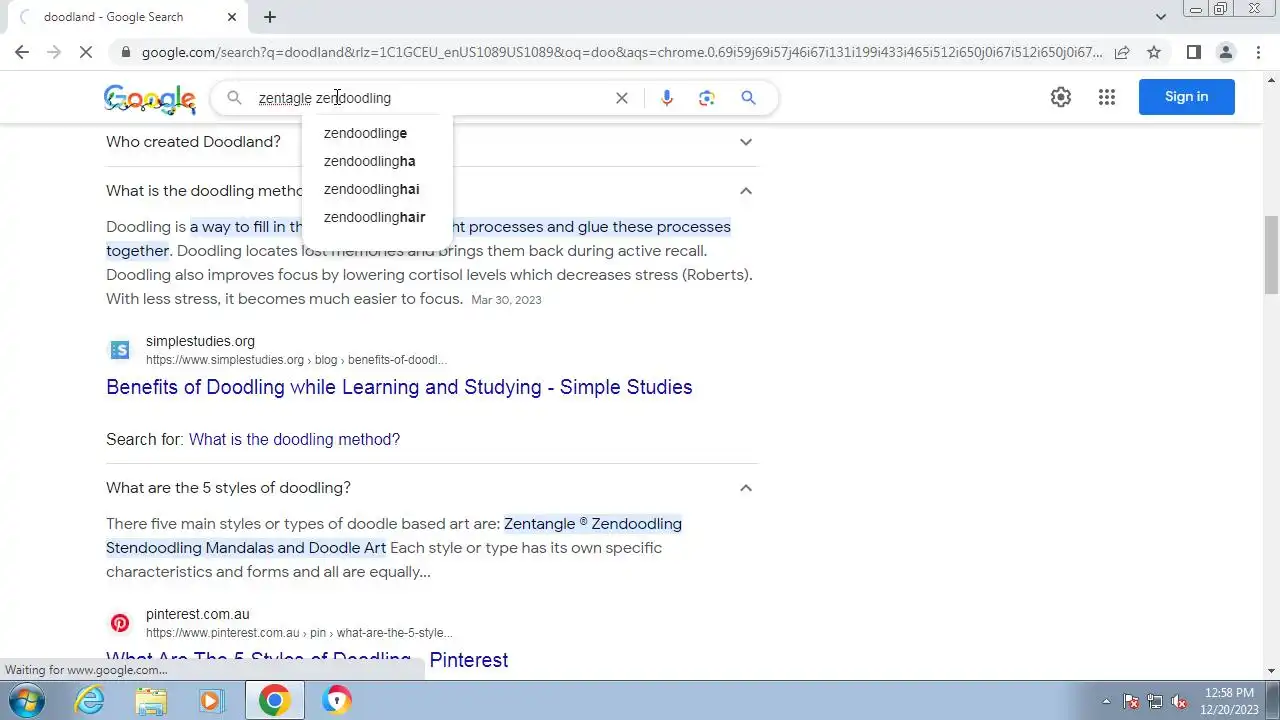Collapse 'What is the doodling method' question

[x=746, y=191]
